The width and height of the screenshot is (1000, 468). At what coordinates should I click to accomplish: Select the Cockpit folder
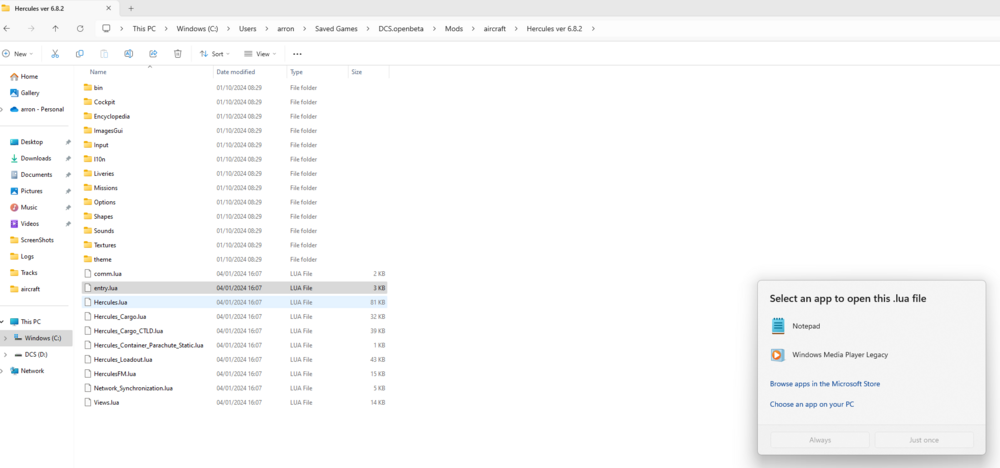pyautogui.click(x=235, y=102)
